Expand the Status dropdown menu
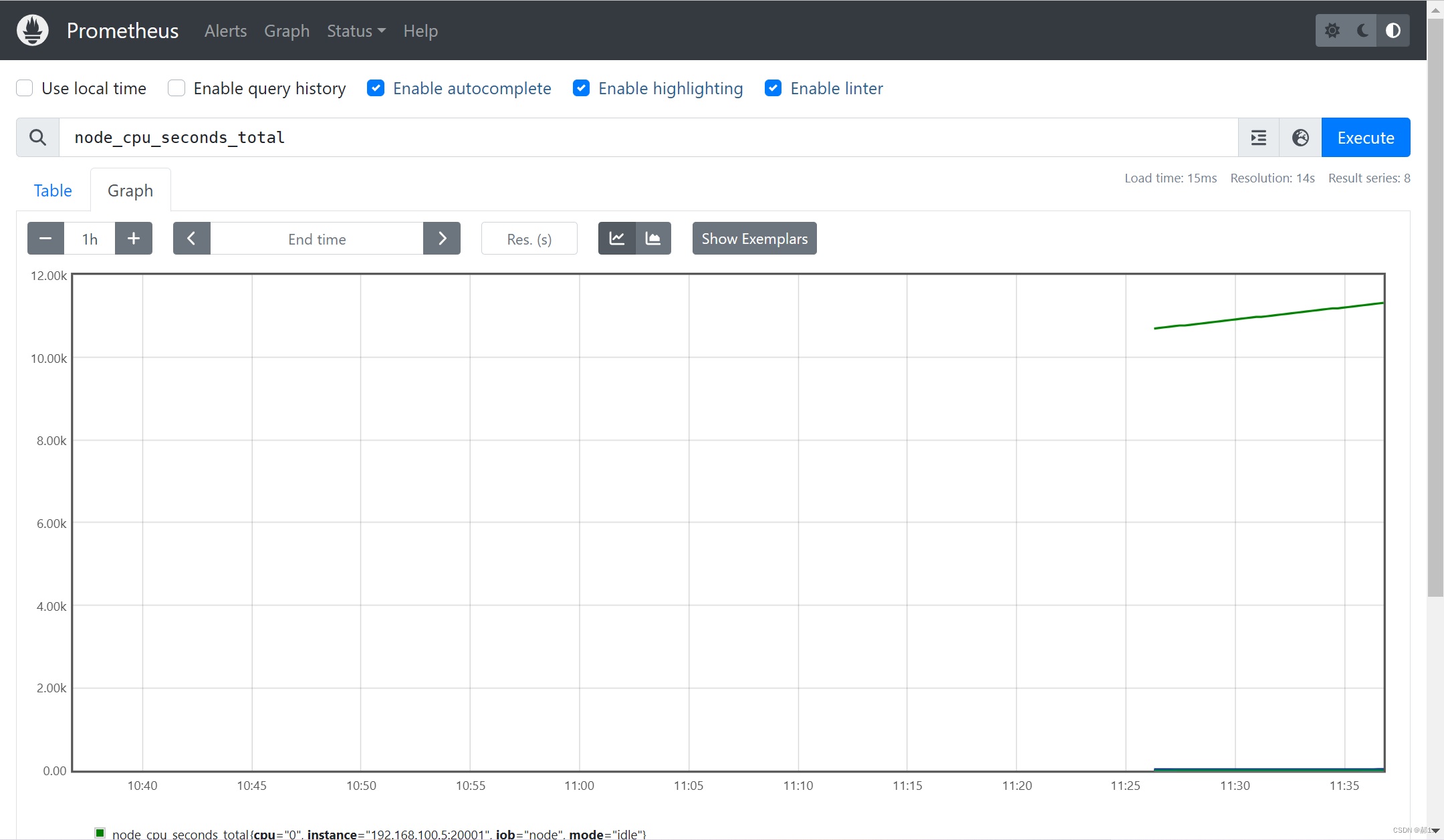Image resolution: width=1444 pixels, height=840 pixels. click(356, 31)
